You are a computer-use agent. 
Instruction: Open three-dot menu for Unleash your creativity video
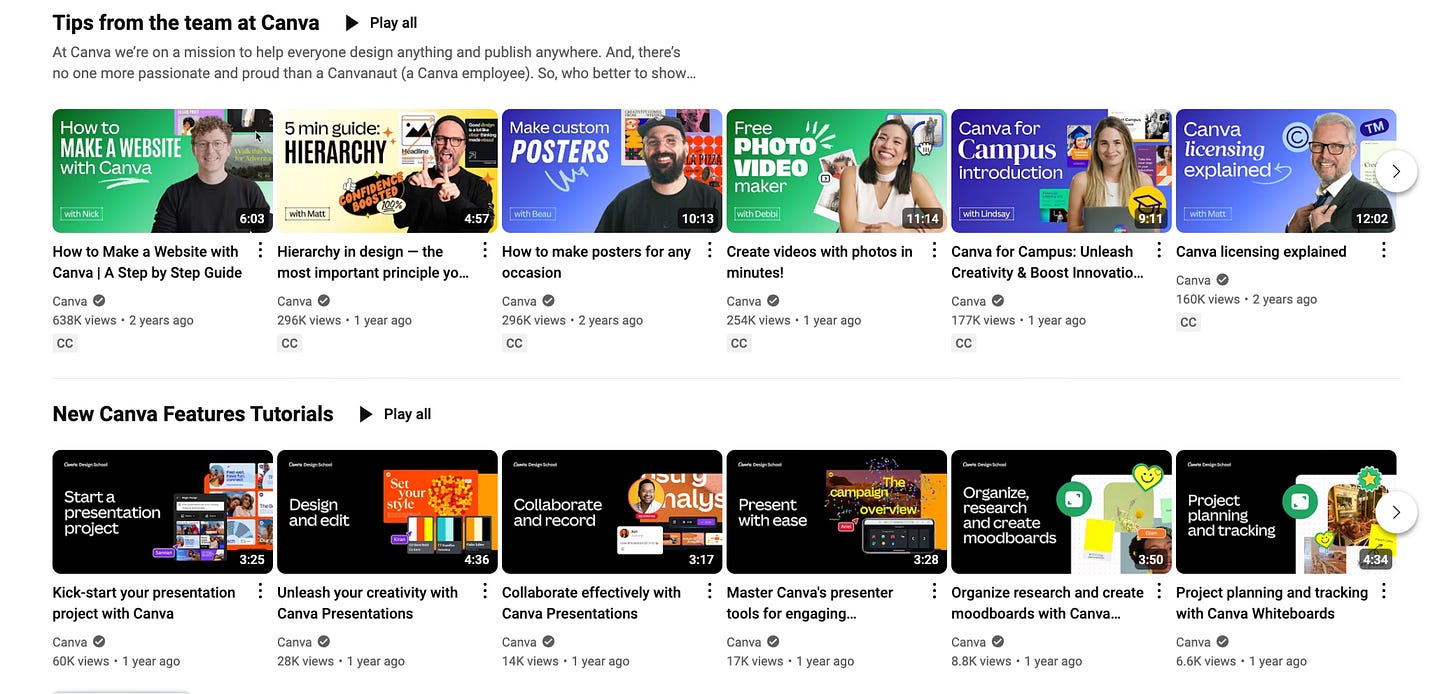tap(485, 591)
